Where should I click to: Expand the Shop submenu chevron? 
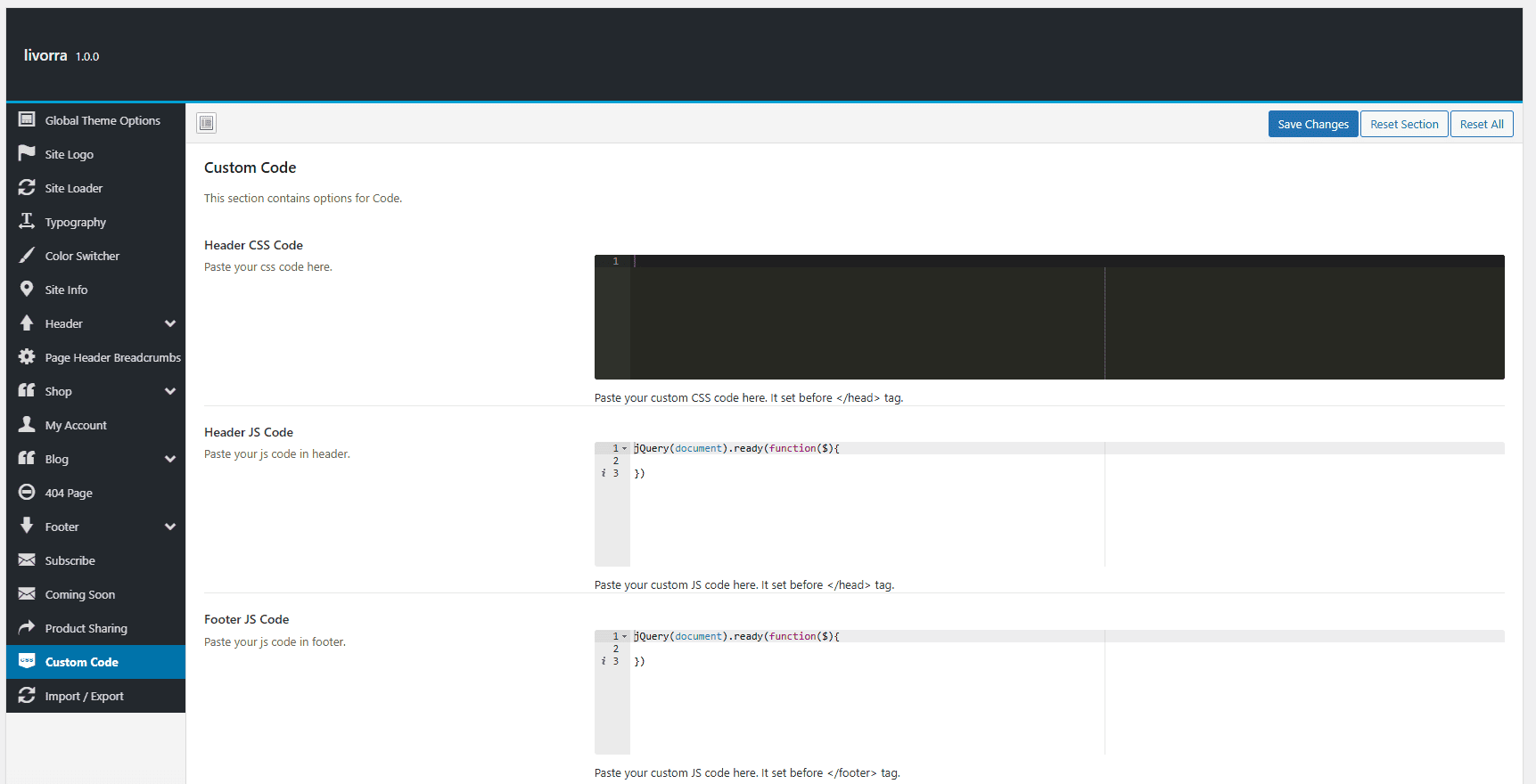[x=170, y=391]
